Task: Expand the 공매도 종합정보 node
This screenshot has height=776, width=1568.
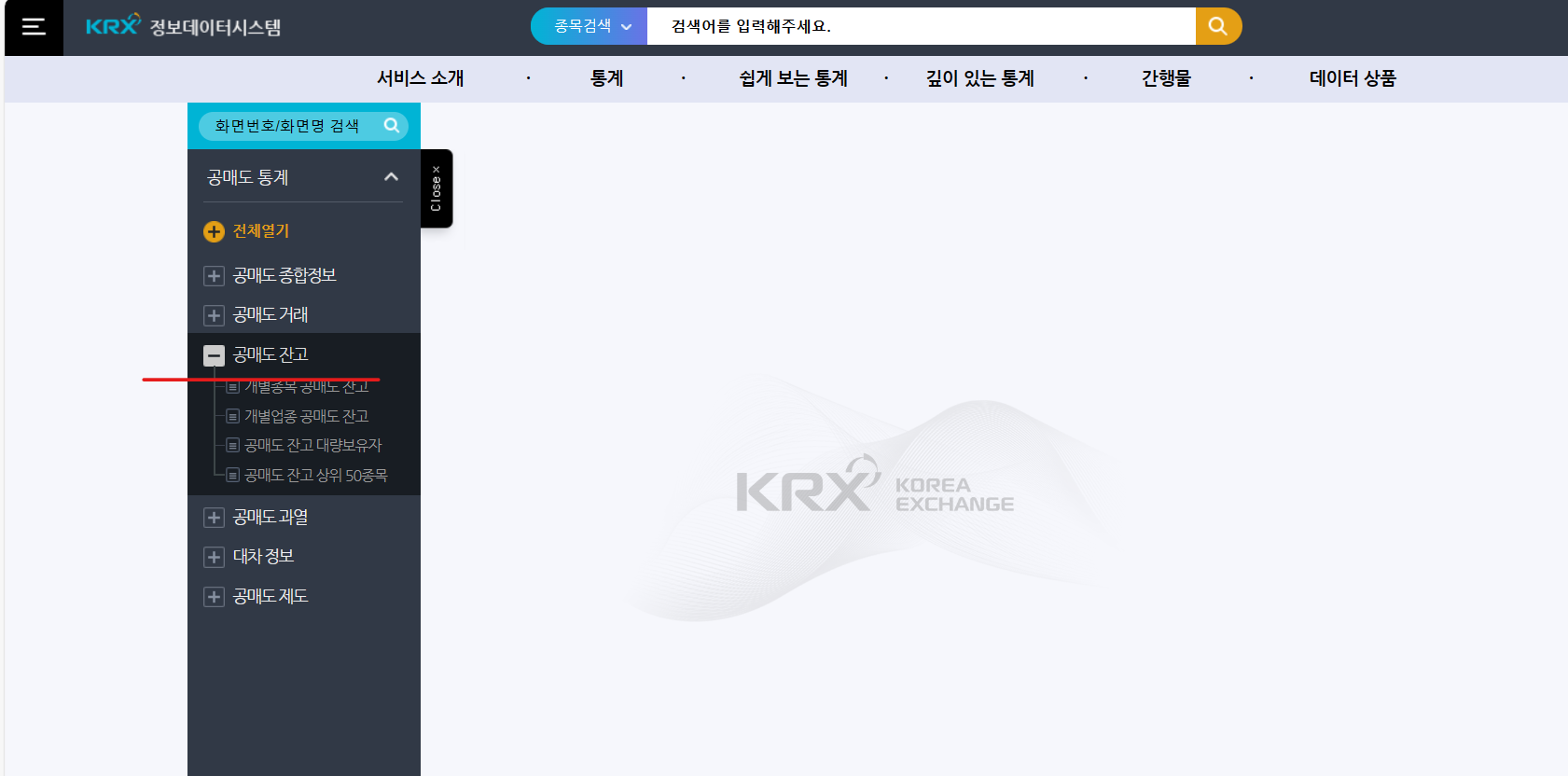Action: point(214,276)
